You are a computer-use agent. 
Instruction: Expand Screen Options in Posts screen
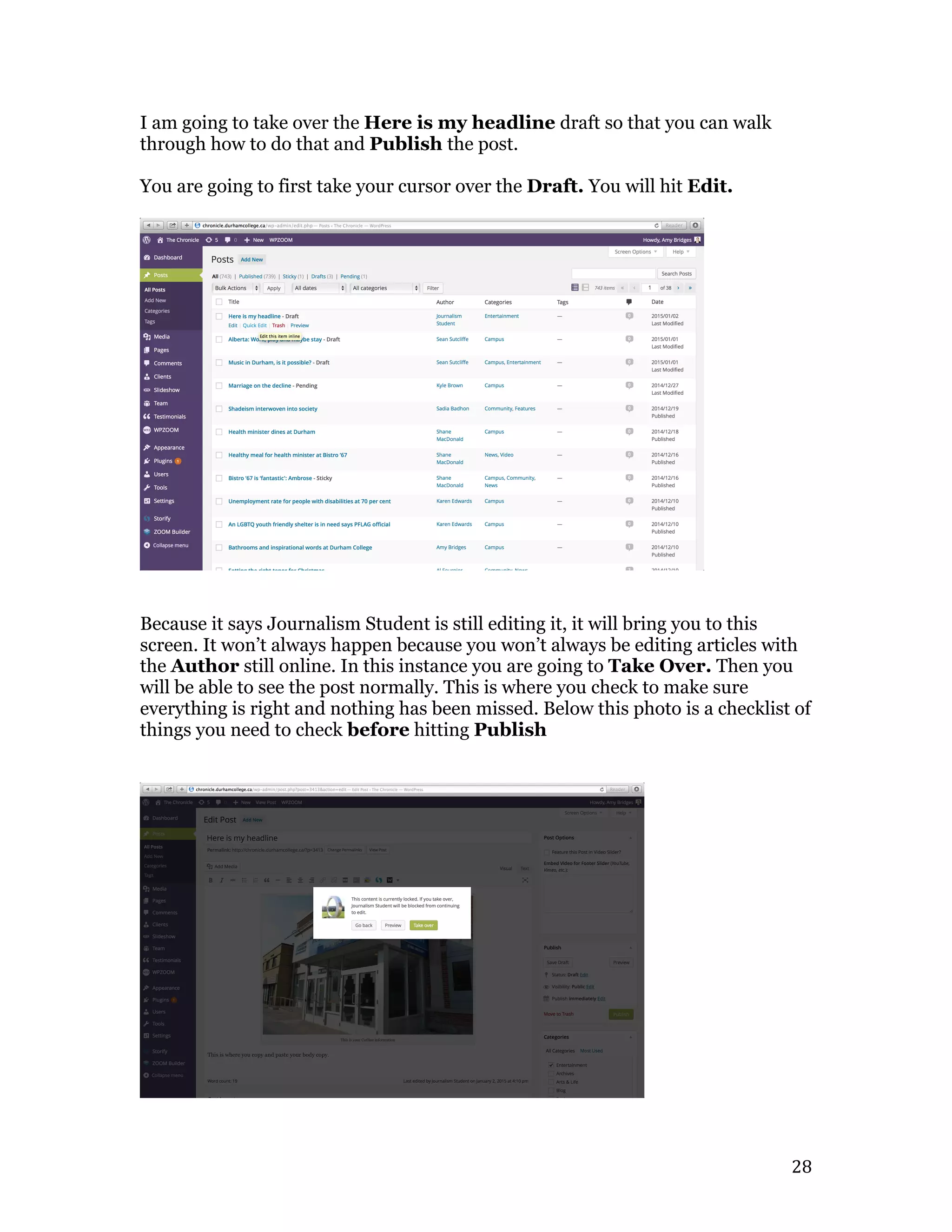[x=635, y=252]
